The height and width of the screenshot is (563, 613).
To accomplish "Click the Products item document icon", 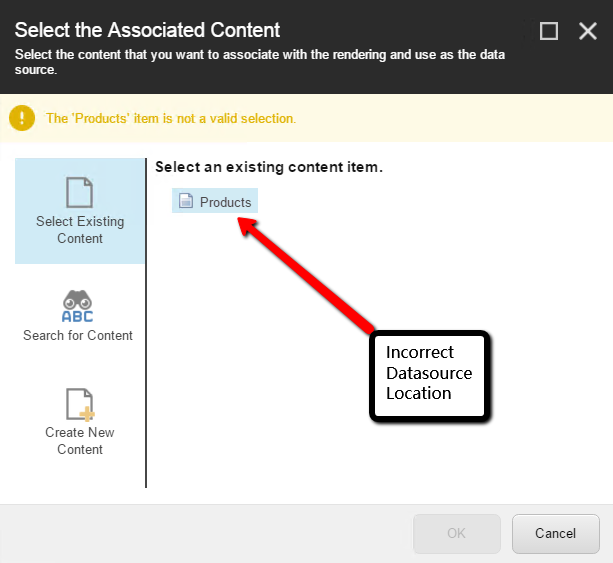I will click(186, 200).
